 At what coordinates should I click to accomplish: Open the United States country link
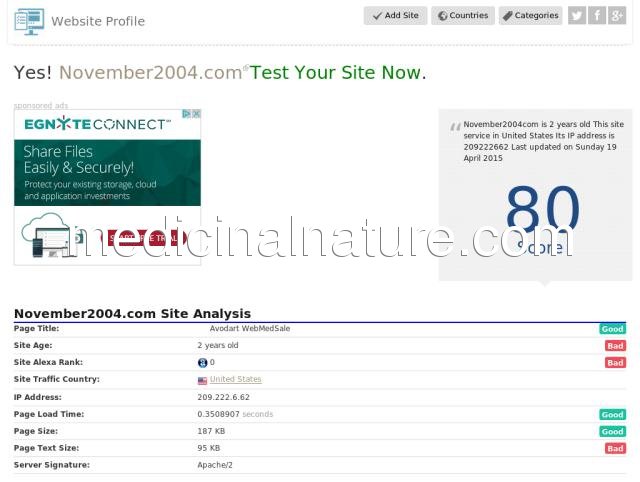coord(236,379)
